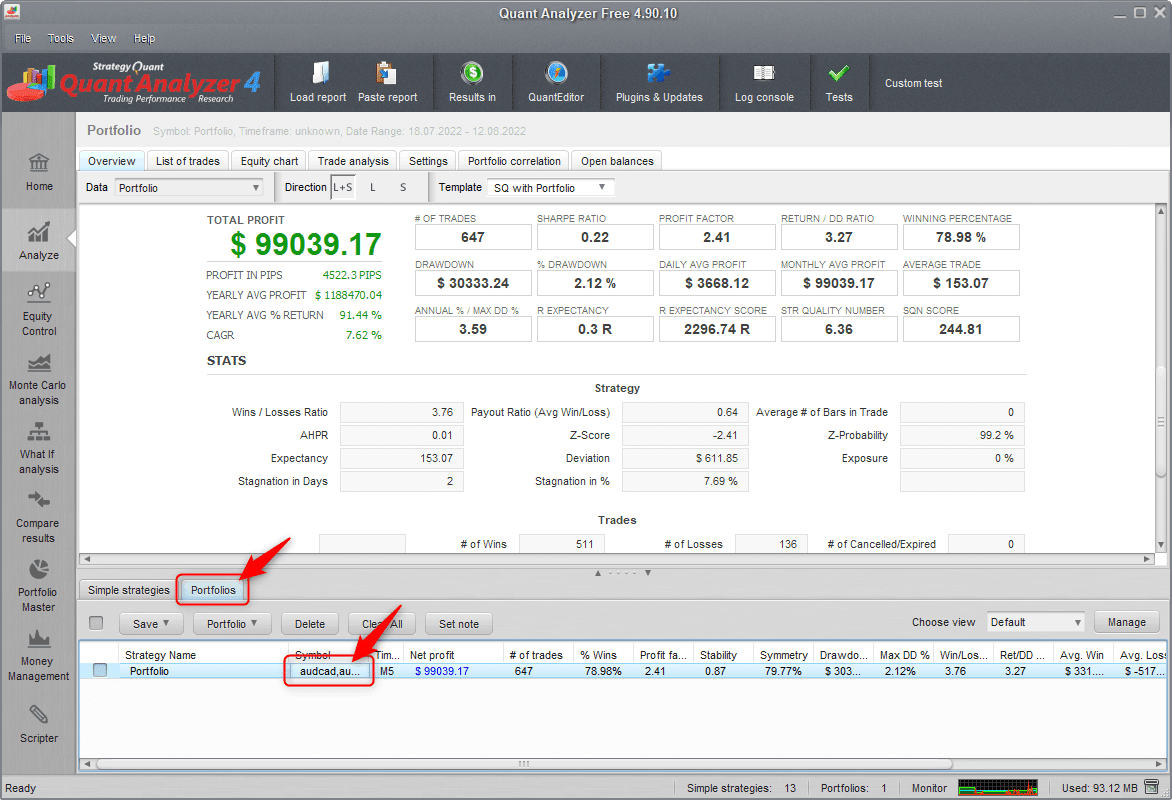This screenshot has width=1172, height=800.
Task: Click the strategies list horizontal scrollbar
Action: [523, 763]
